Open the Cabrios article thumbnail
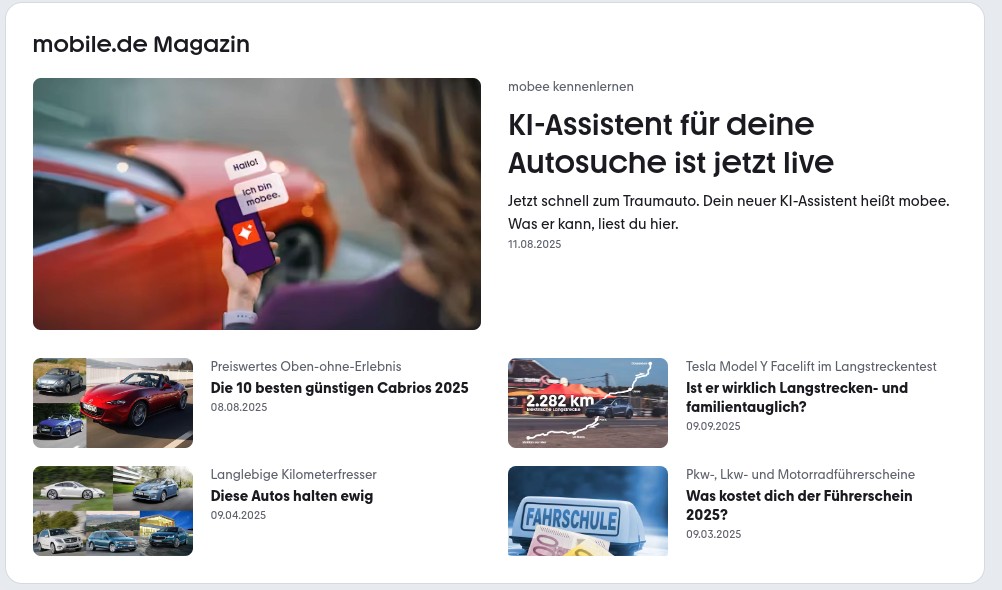This screenshot has height=590, width=1002. click(113, 403)
